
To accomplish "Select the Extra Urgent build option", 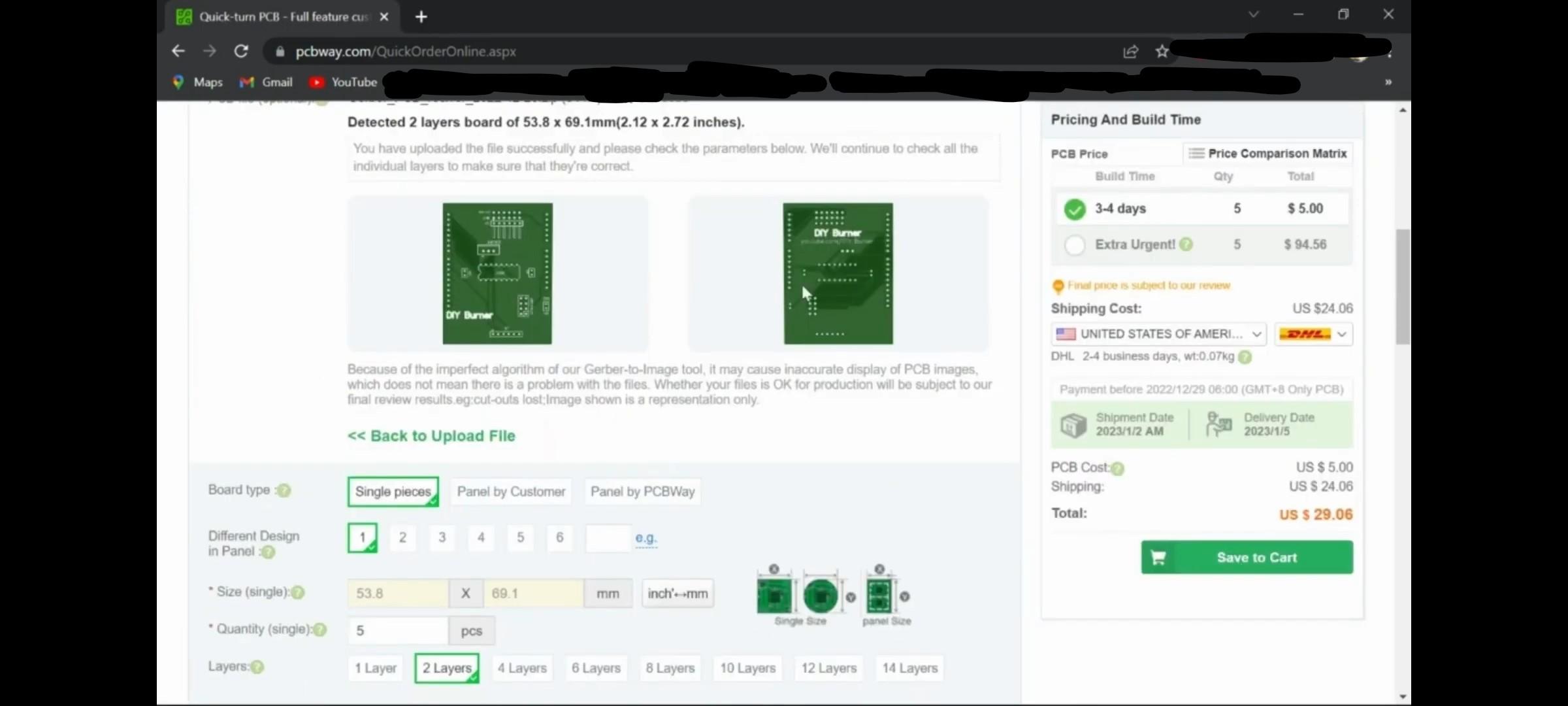I will [x=1075, y=244].
